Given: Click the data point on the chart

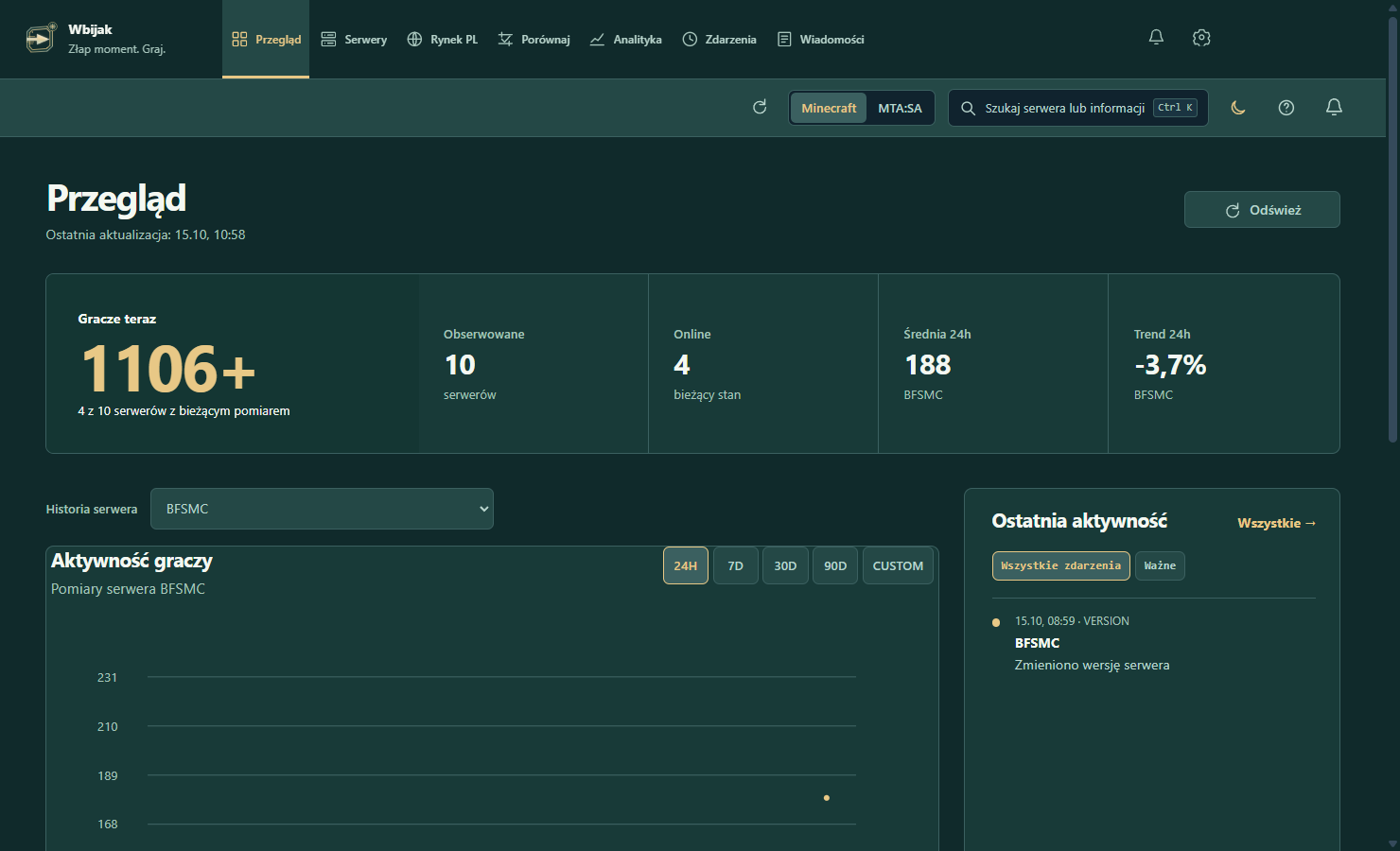Looking at the screenshot, I should tap(827, 798).
